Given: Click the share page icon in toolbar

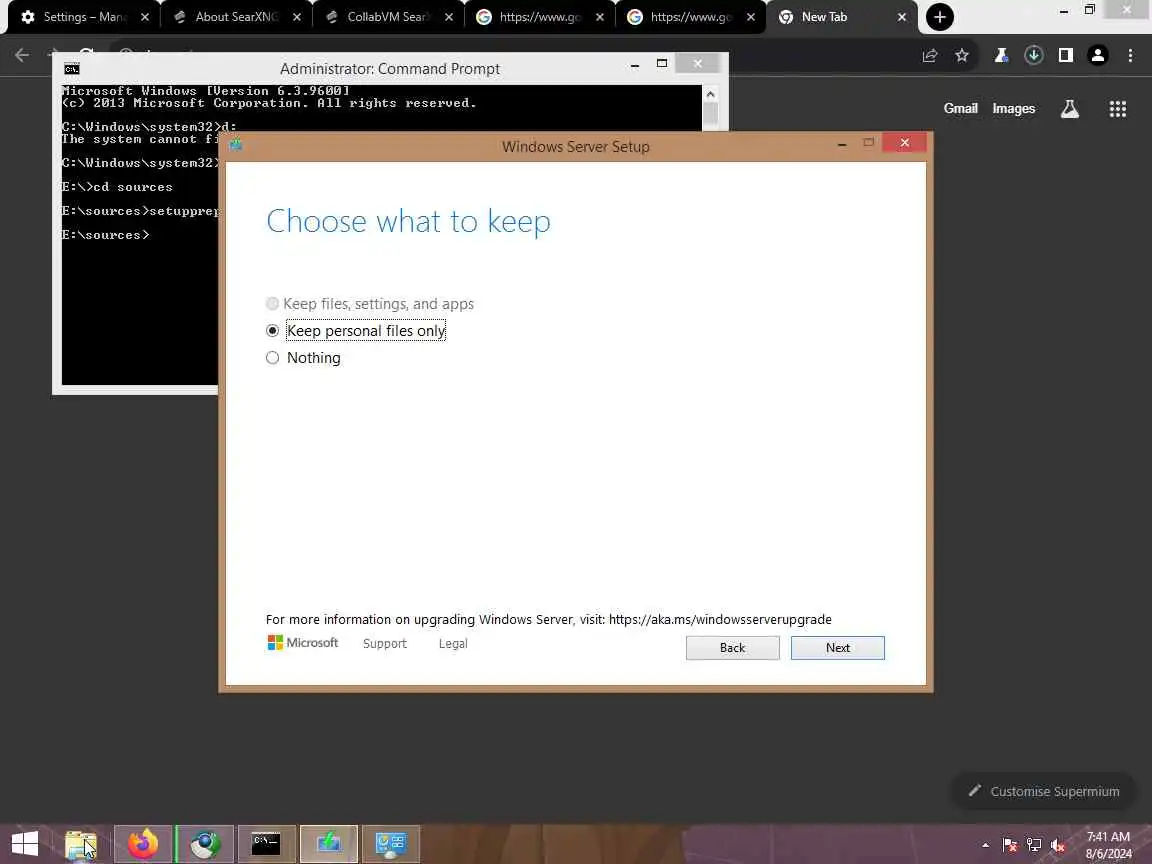Looking at the screenshot, I should click(x=930, y=55).
